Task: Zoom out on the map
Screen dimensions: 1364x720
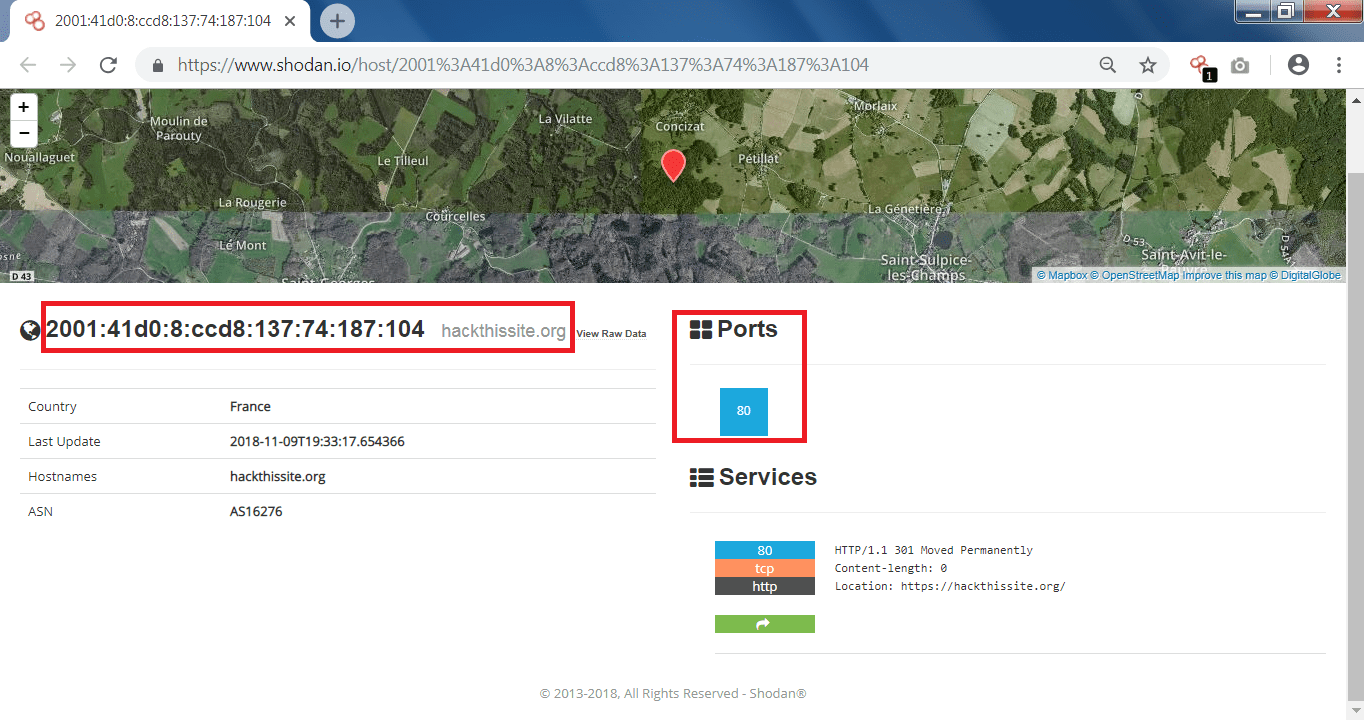Action: click(x=23, y=133)
